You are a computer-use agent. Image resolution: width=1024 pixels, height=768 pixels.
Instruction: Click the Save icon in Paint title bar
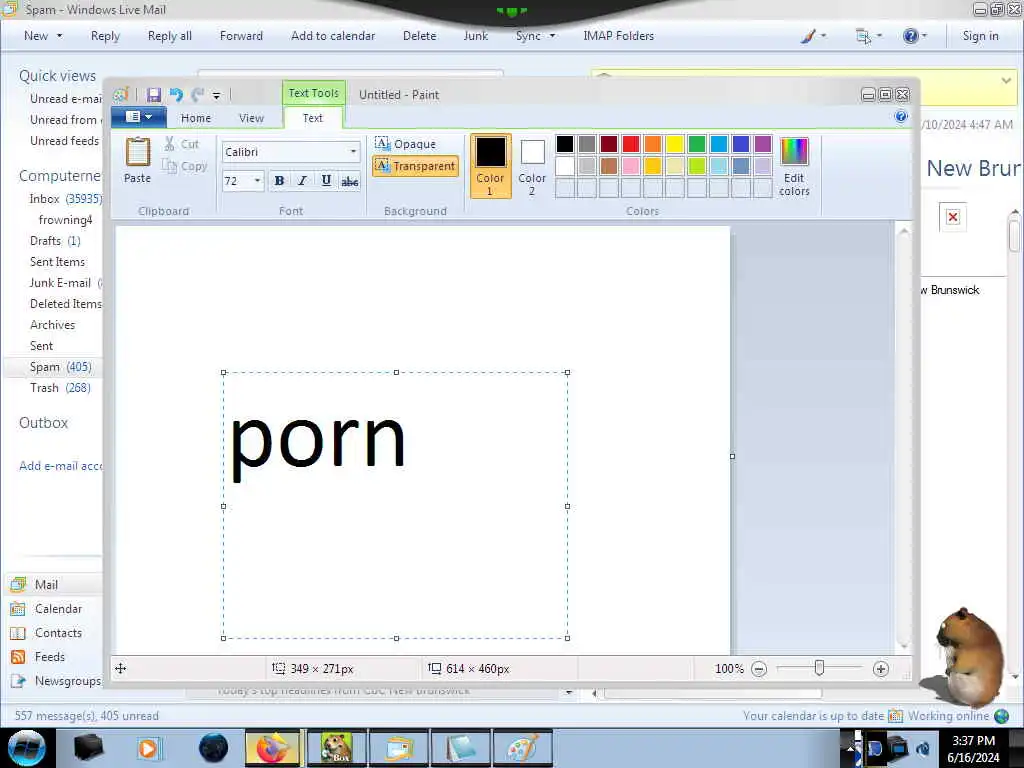click(153, 95)
